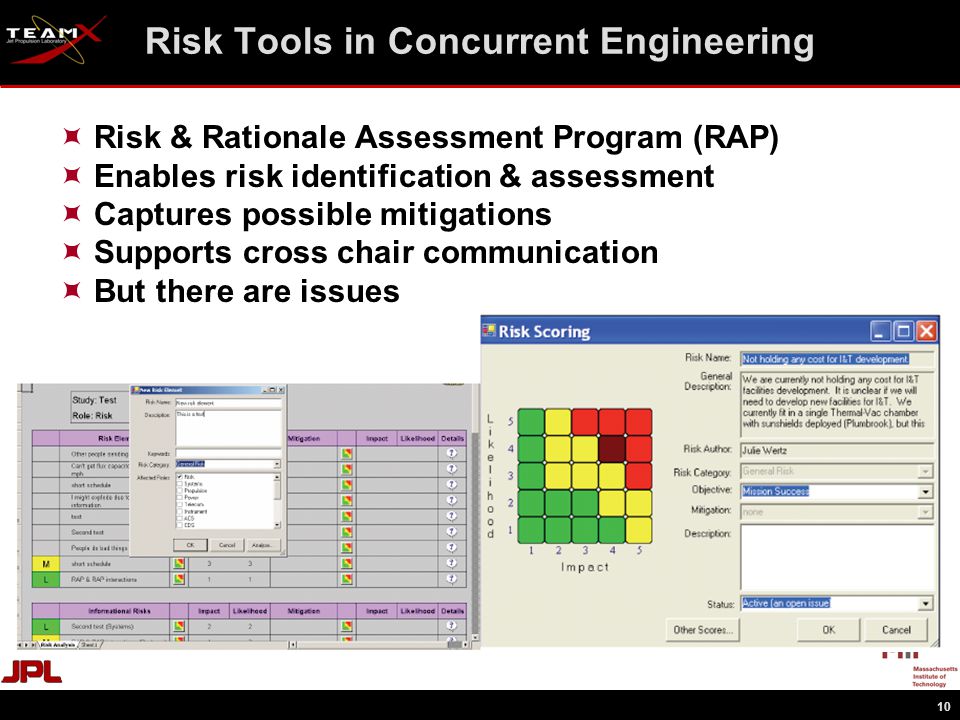Open details question-mark for 'Can't get flux capacitor' row
This screenshot has width=960, height=720.
pyautogui.click(x=452, y=468)
